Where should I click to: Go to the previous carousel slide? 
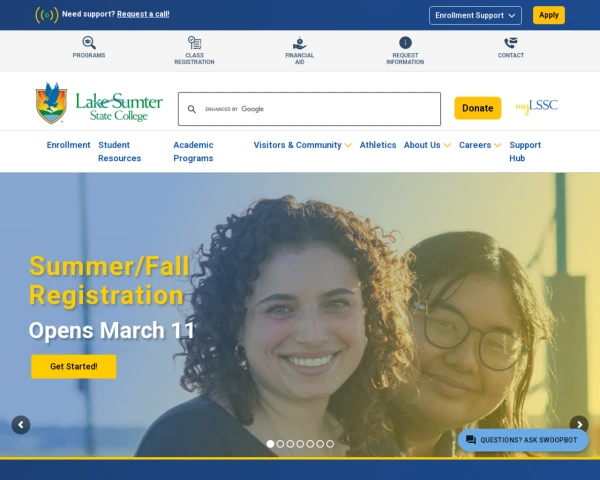pos(21,425)
